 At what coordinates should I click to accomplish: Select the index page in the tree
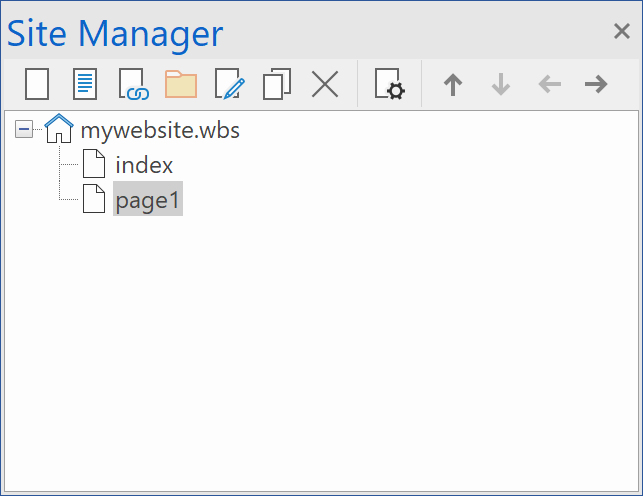(144, 165)
